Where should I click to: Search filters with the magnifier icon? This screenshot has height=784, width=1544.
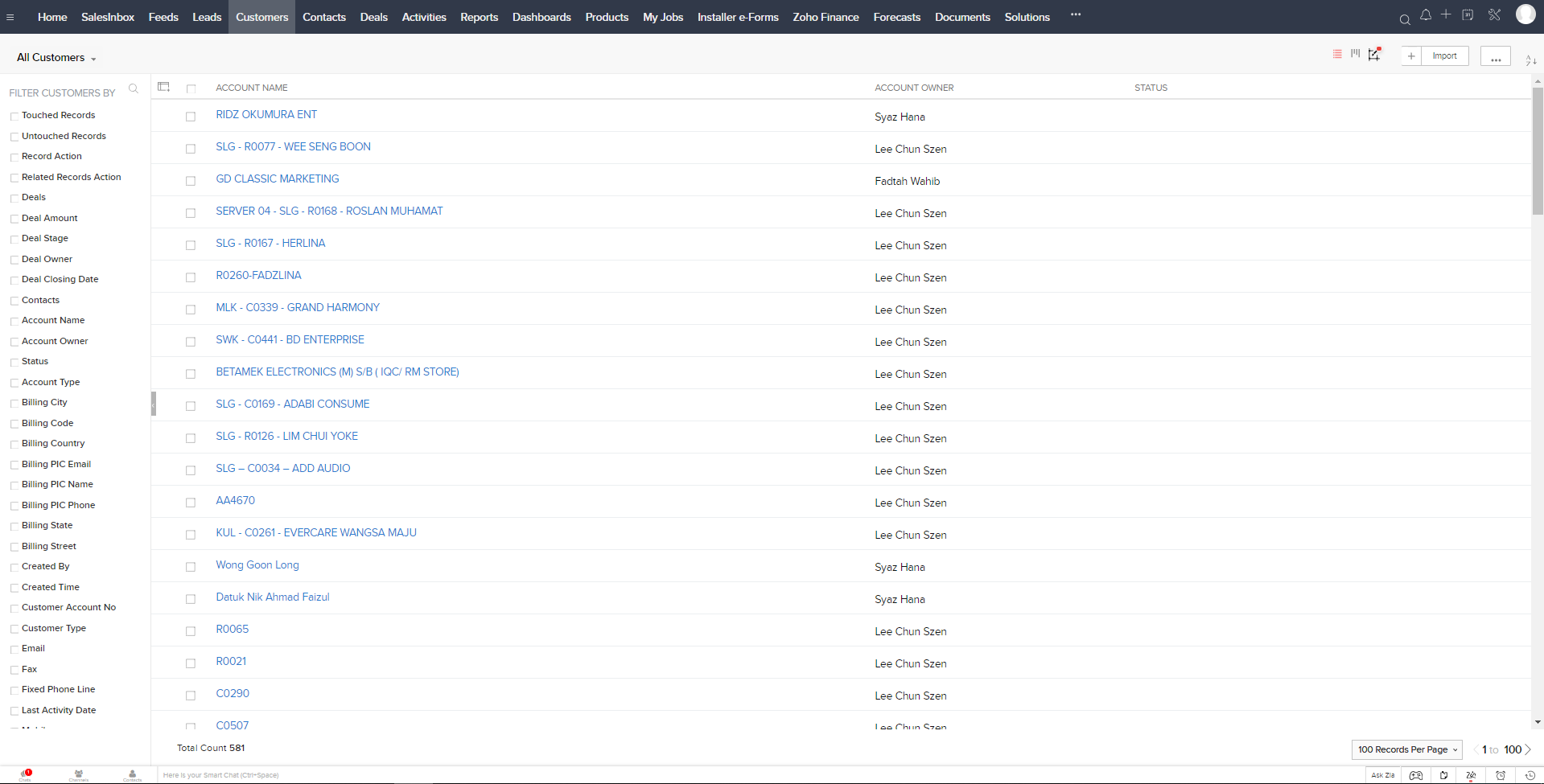point(134,89)
